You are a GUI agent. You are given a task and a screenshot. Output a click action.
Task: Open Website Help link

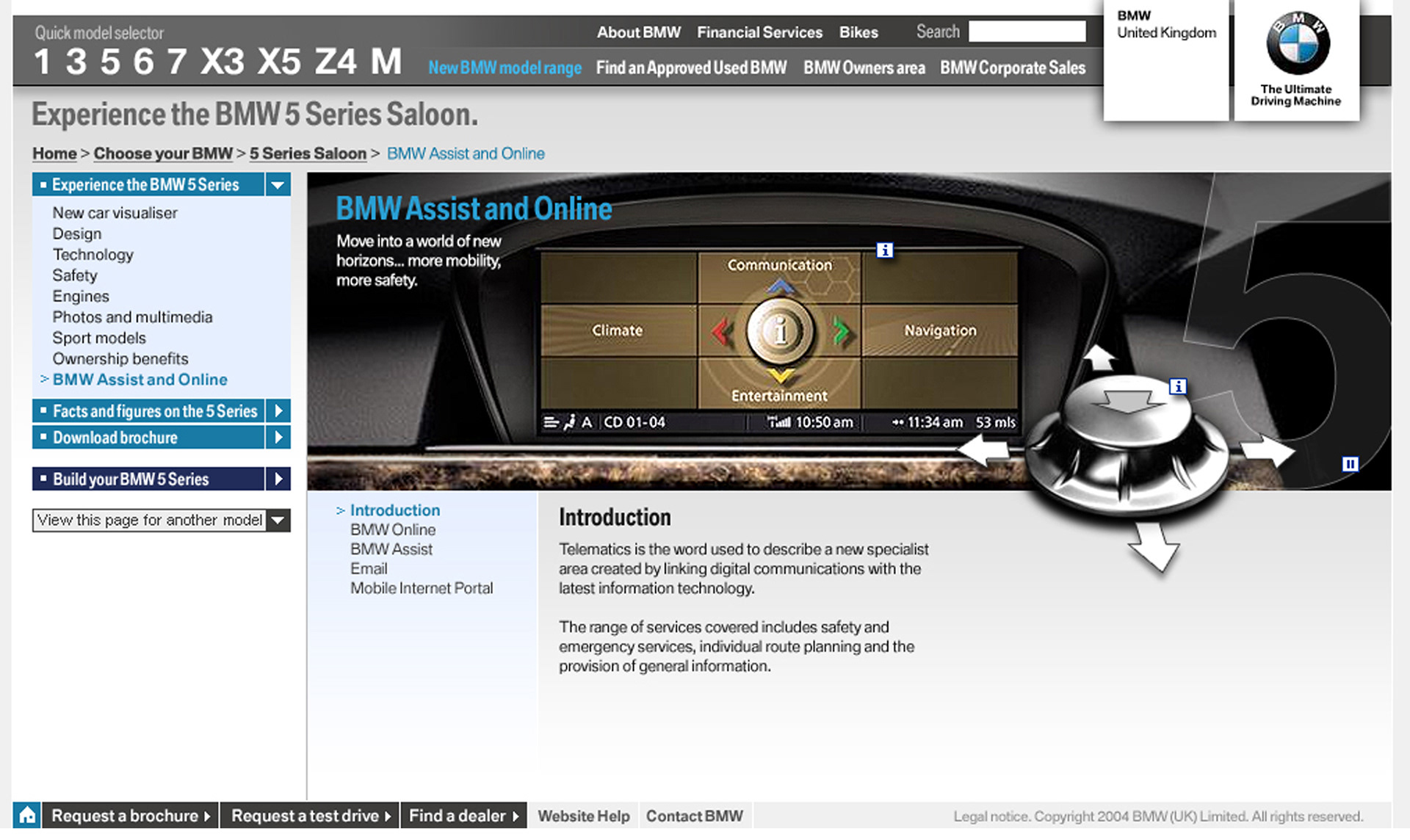(584, 816)
